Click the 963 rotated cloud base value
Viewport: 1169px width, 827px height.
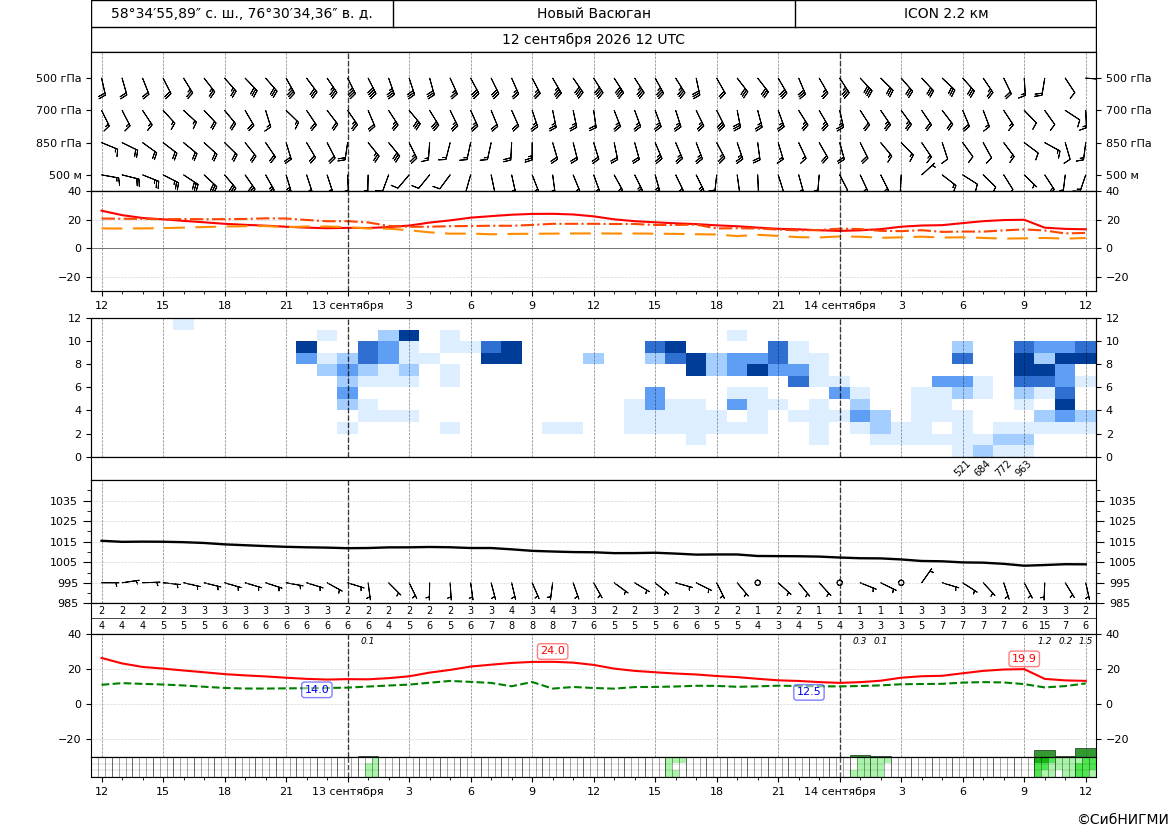(x=1022, y=468)
